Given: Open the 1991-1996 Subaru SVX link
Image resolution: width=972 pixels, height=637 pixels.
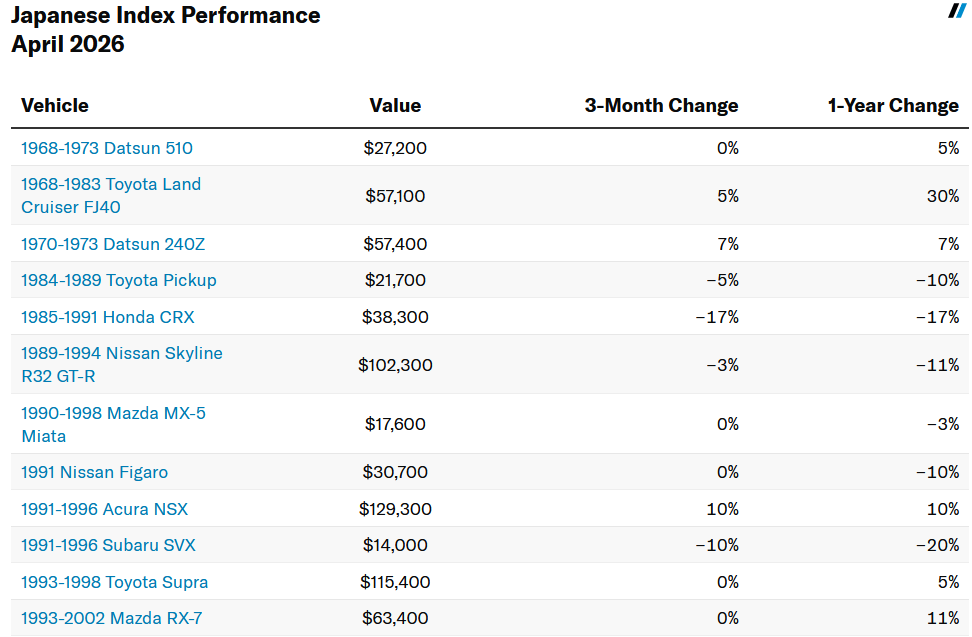Looking at the screenshot, I should [x=108, y=545].
